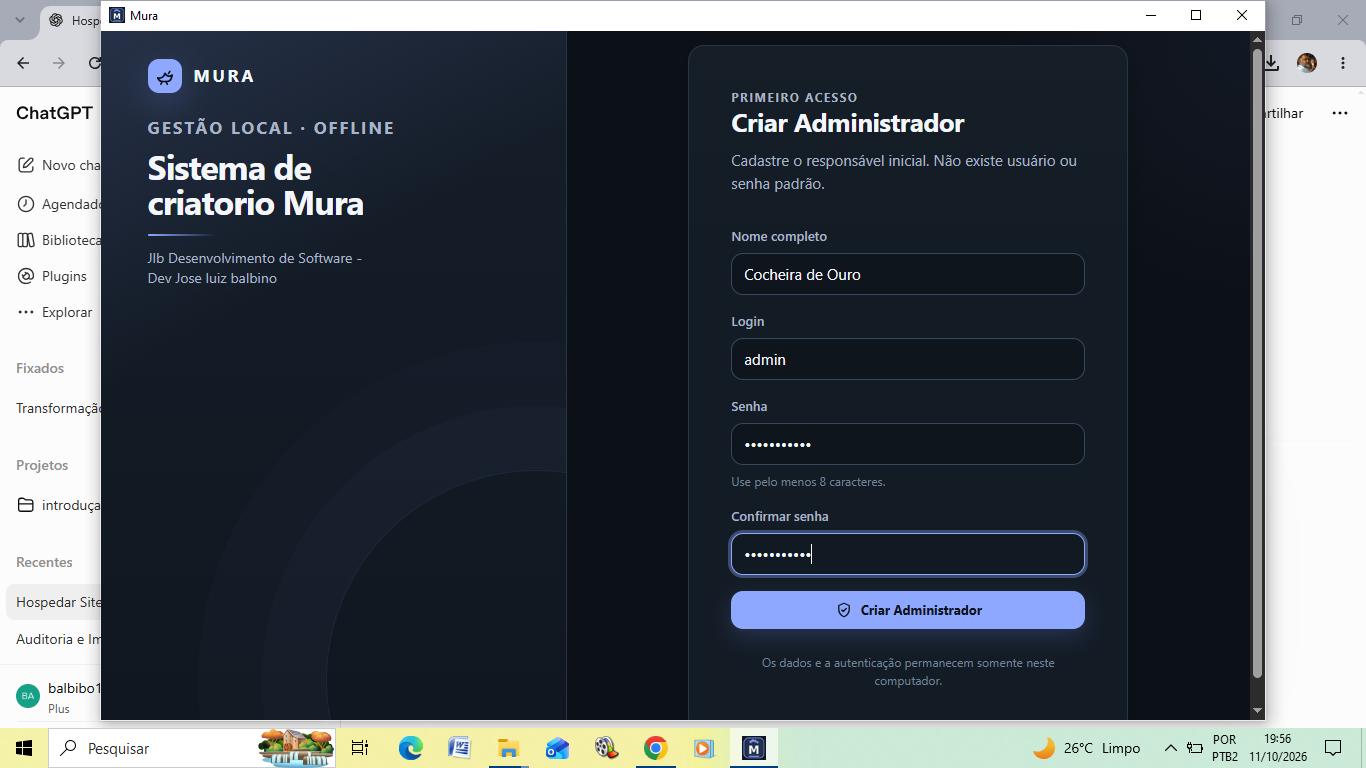This screenshot has height=768, width=1366.
Task: Open Outlook from the taskbar
Action: [x=557, y=748]
